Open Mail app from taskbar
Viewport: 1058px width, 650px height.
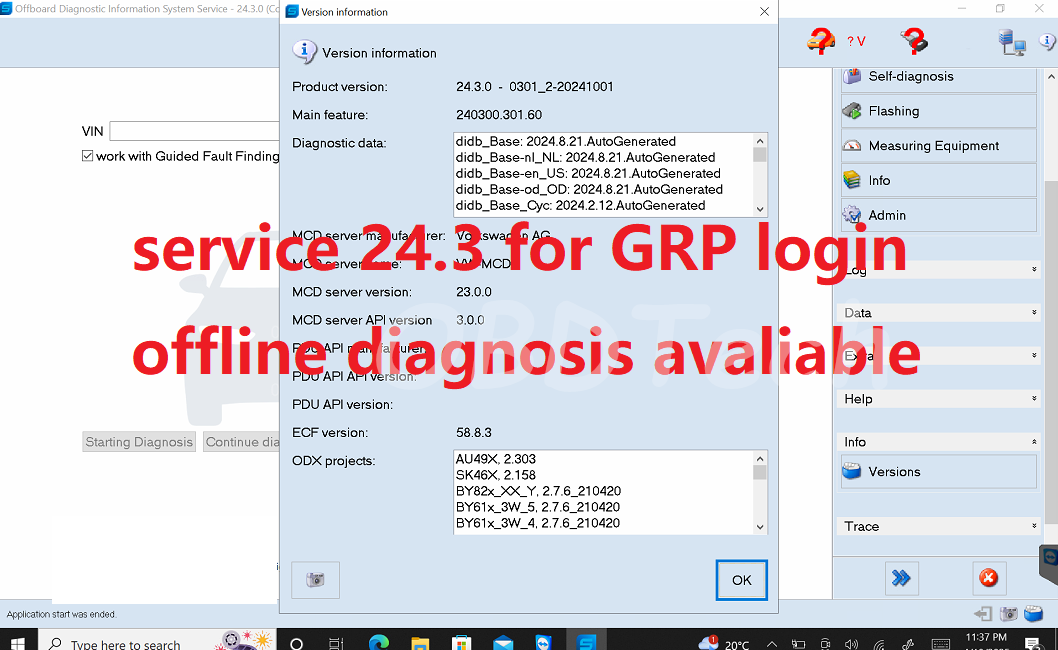[503, 643]
